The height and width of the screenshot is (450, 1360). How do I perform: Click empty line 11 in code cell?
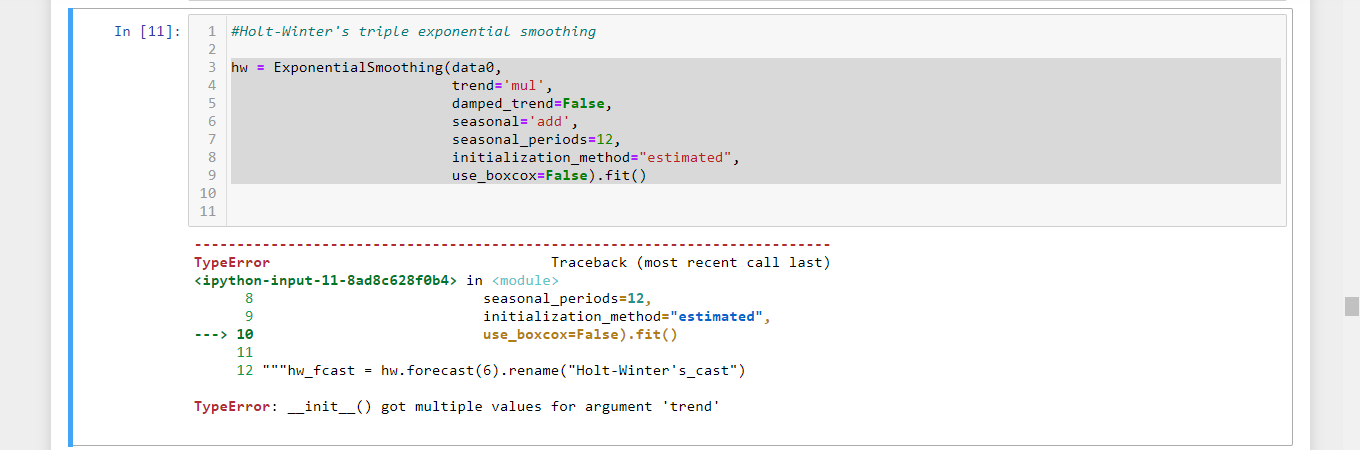[755, 211]
